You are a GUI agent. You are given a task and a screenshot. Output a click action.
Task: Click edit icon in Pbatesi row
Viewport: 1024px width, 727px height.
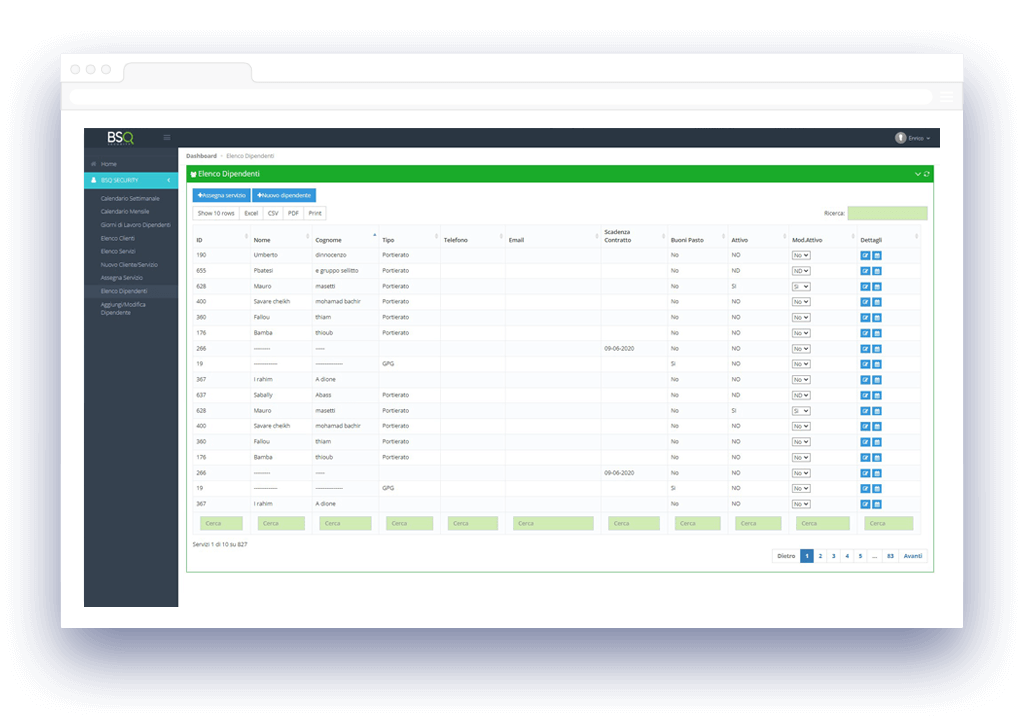(865, 271)
